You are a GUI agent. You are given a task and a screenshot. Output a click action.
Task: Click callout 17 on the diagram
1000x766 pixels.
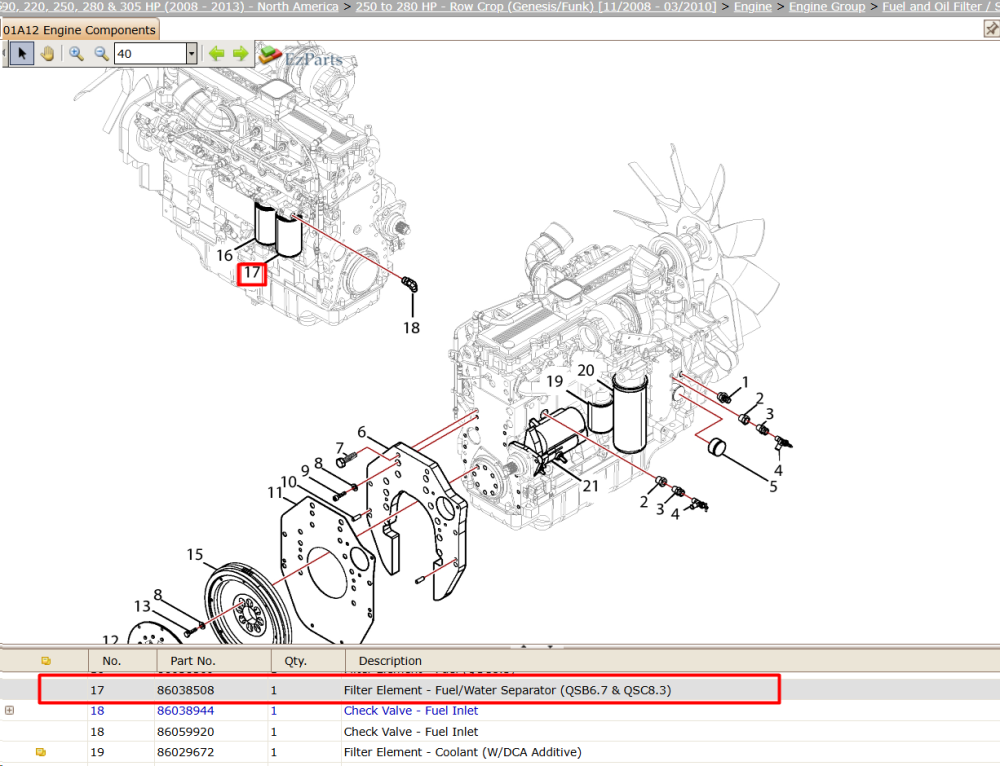coord(252,273)
